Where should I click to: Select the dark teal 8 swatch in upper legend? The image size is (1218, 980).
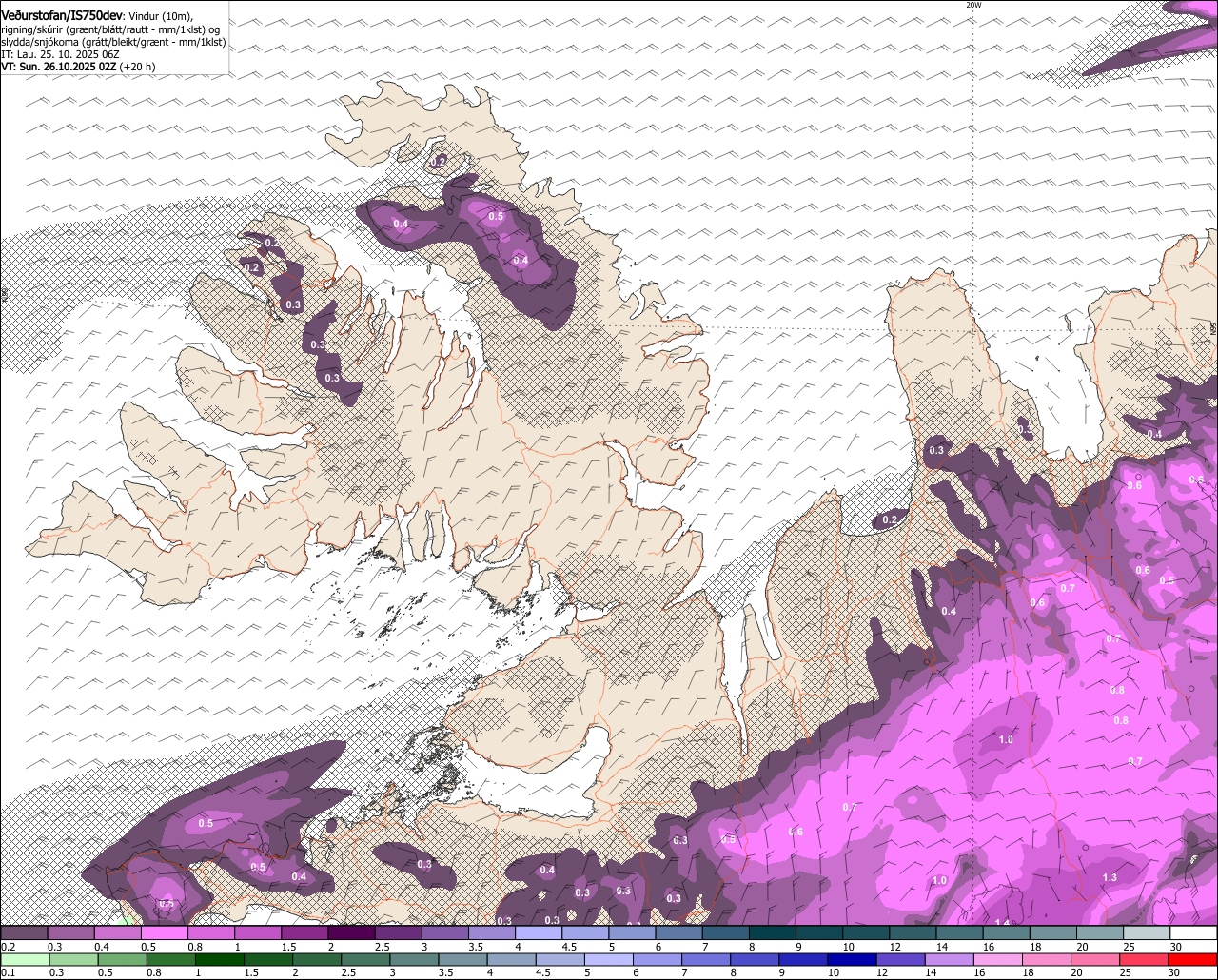773,933
